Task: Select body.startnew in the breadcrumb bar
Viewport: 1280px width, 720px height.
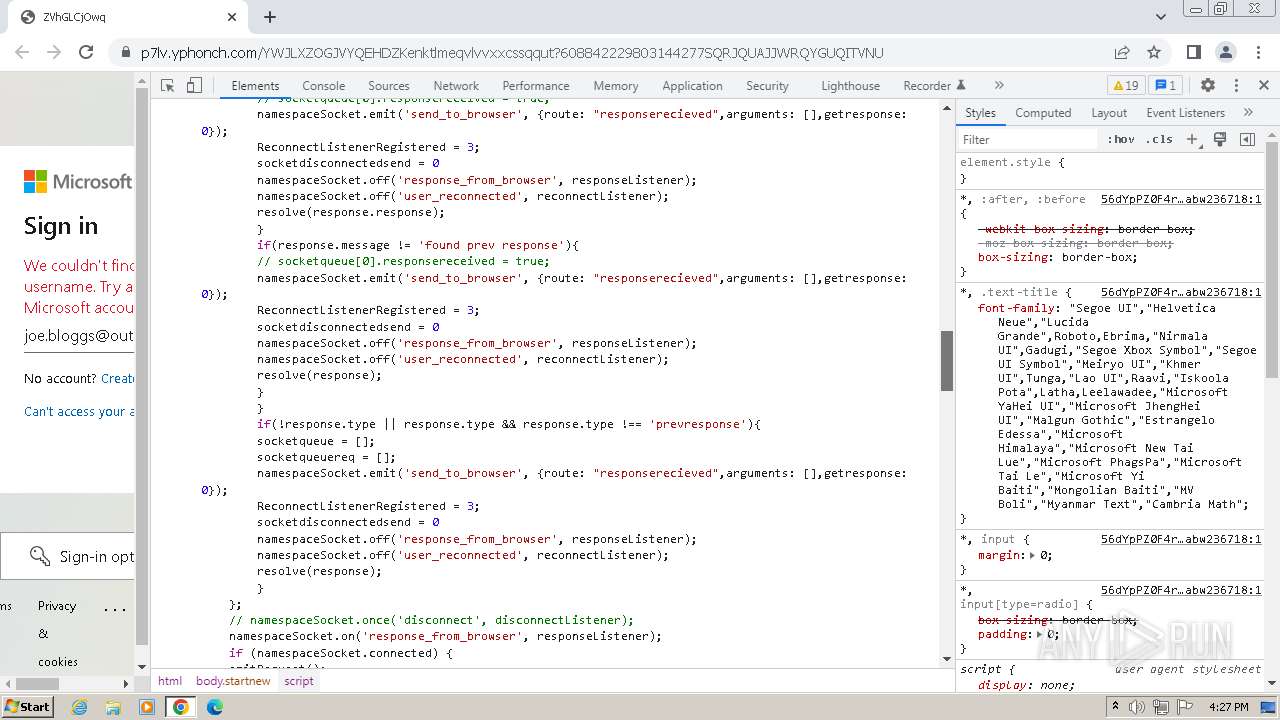Action: point(233,681)
